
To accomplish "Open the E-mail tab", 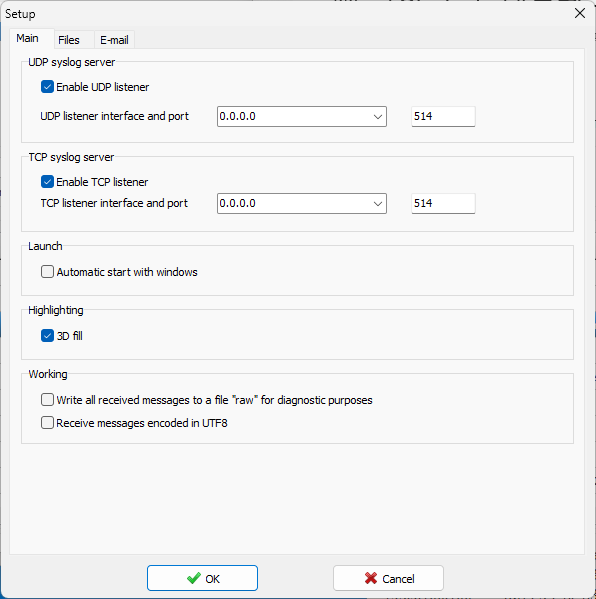I will point(114,40).
